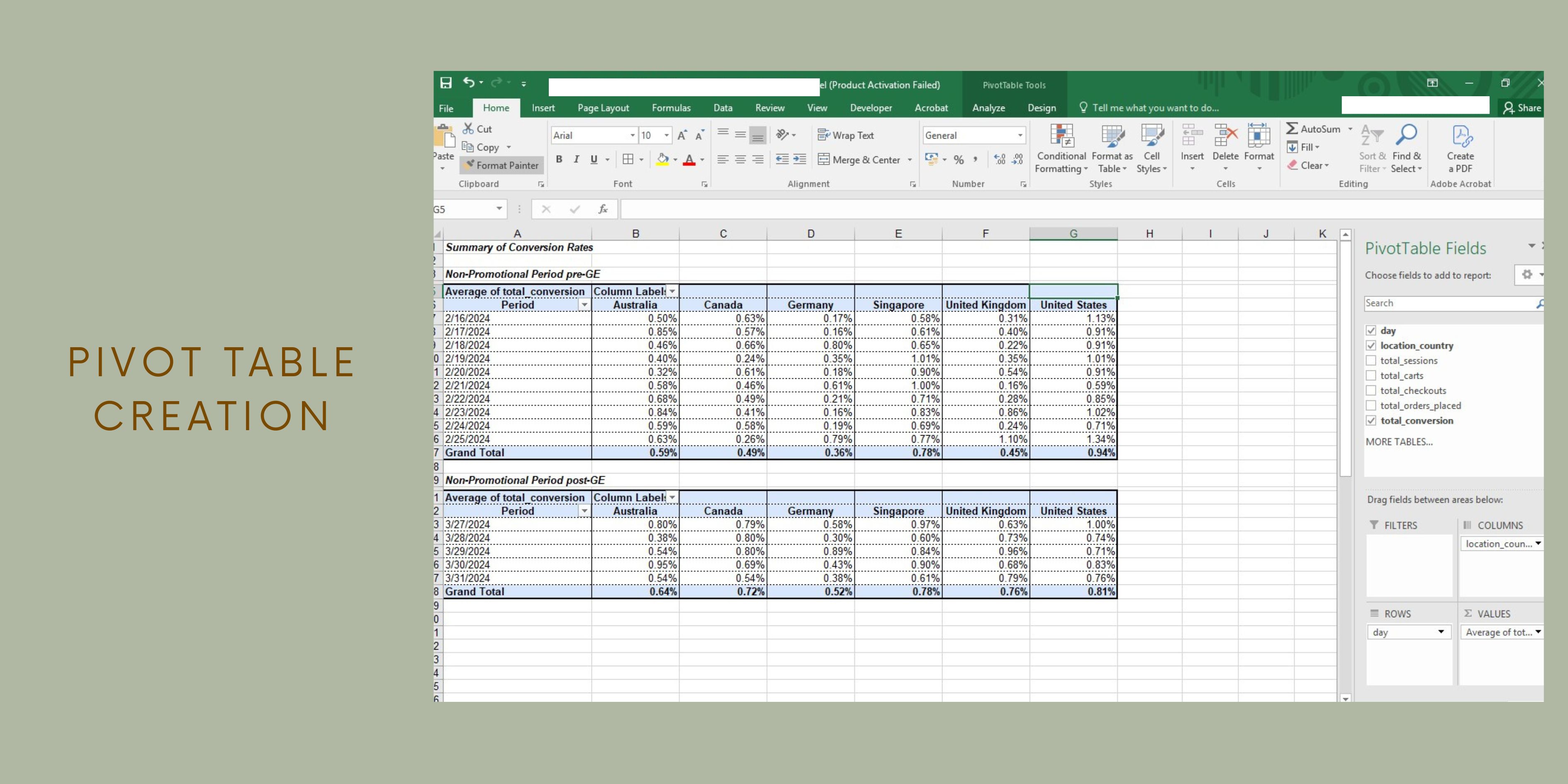This screenshot has width=1568, height=784.
Task: Click the Undo arrow icon
Action: click(468, 82)
